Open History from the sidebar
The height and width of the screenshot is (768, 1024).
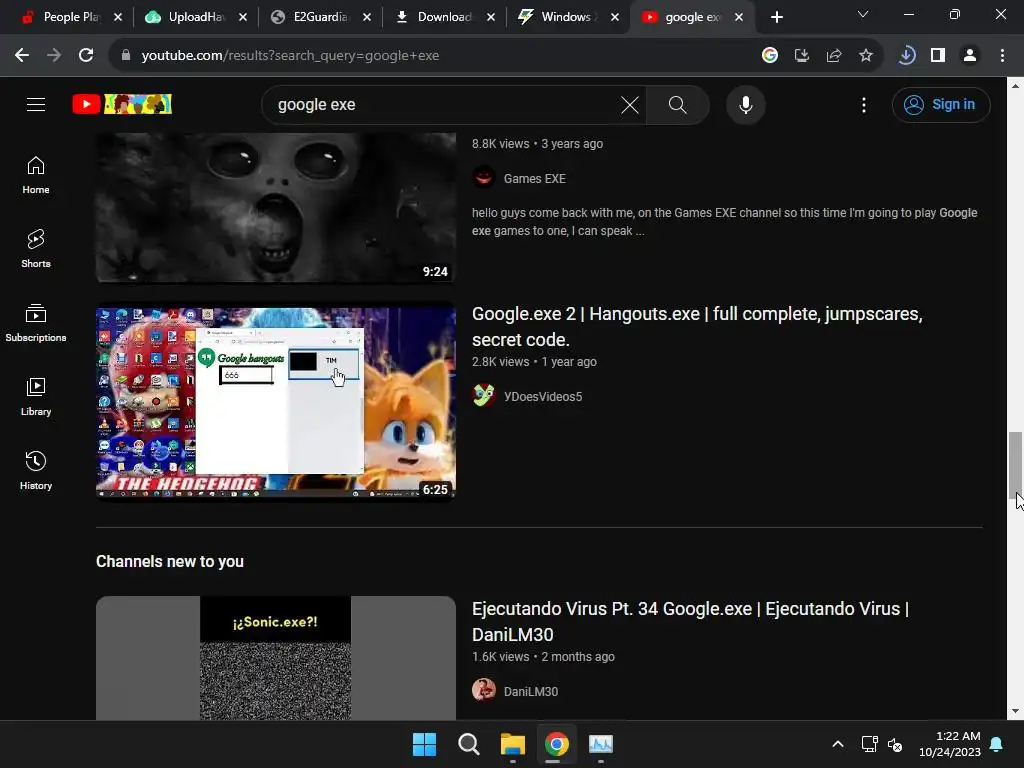[36, 470]
